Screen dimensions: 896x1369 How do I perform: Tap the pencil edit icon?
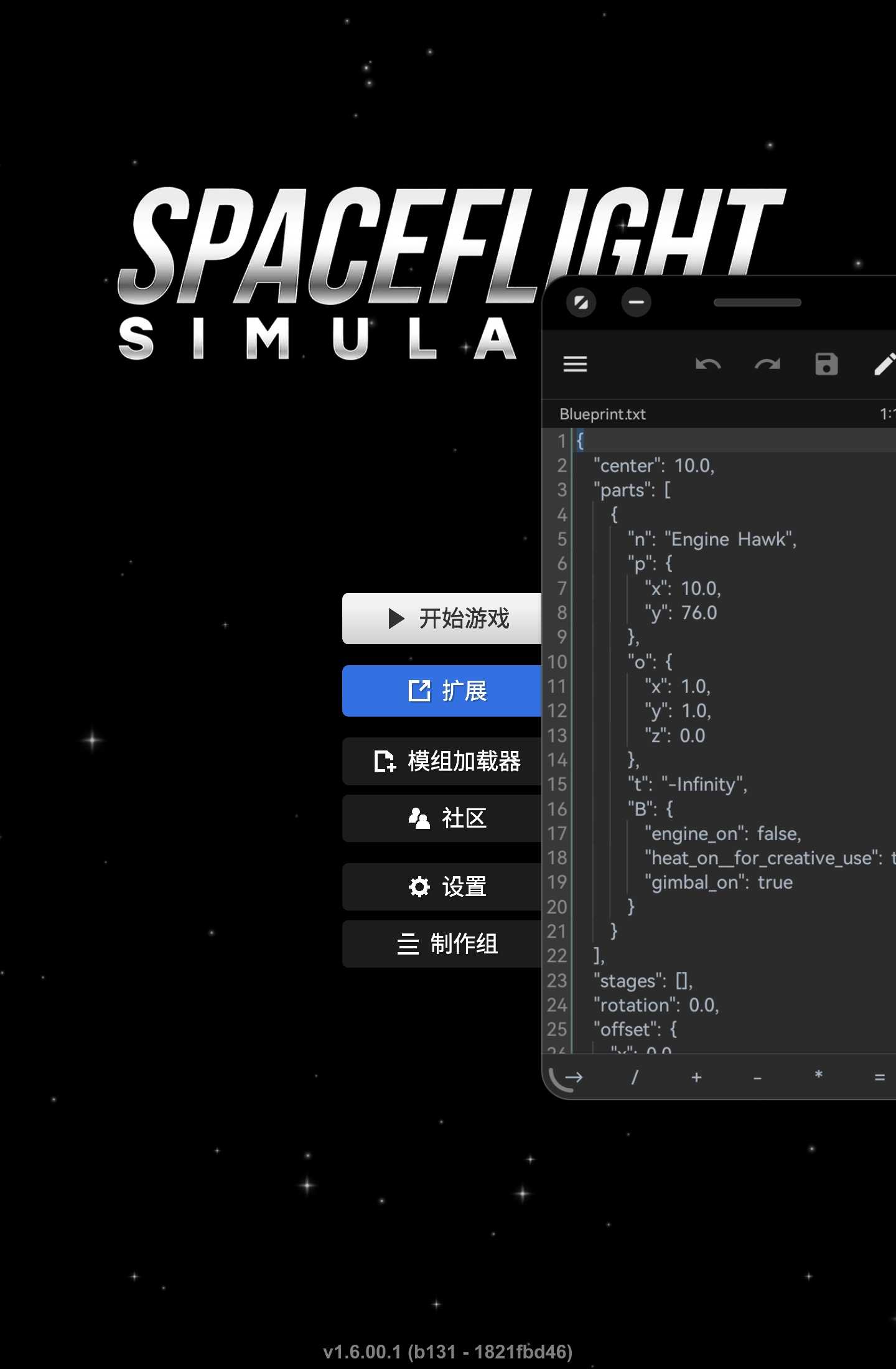tap(884, 364)
